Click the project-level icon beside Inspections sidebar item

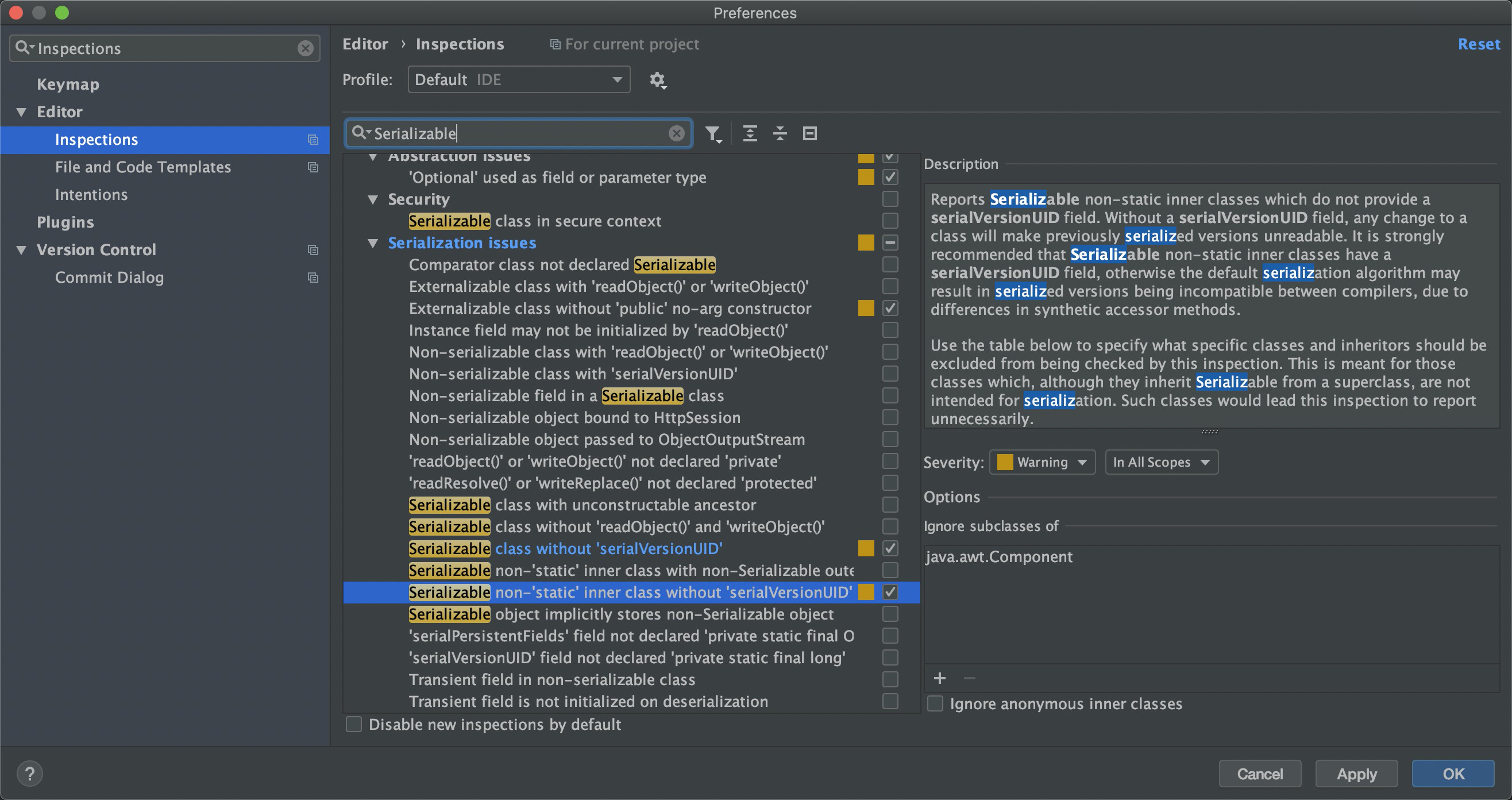coord(313,140)
